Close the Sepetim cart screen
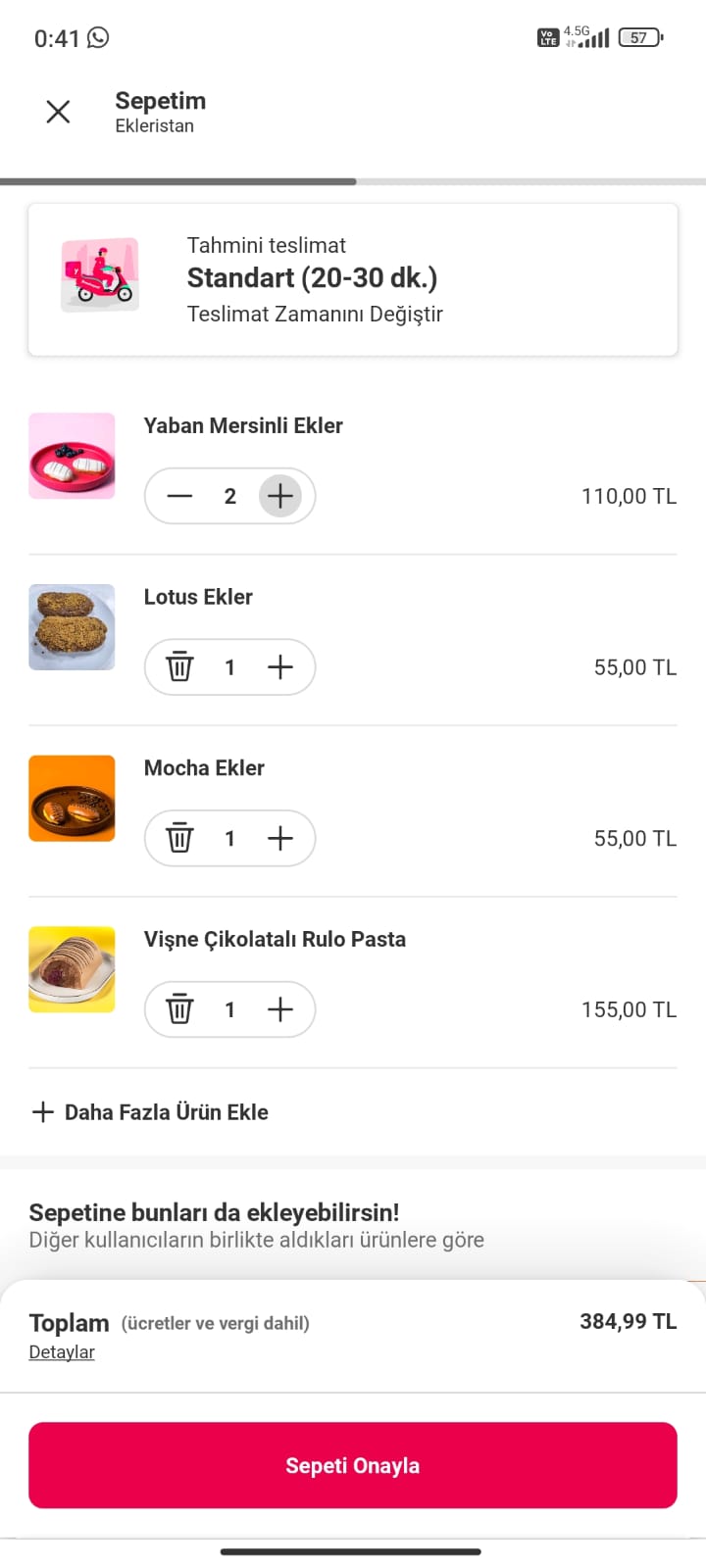706x1568 pixels. pyautogui.click(x=58, y=112)
